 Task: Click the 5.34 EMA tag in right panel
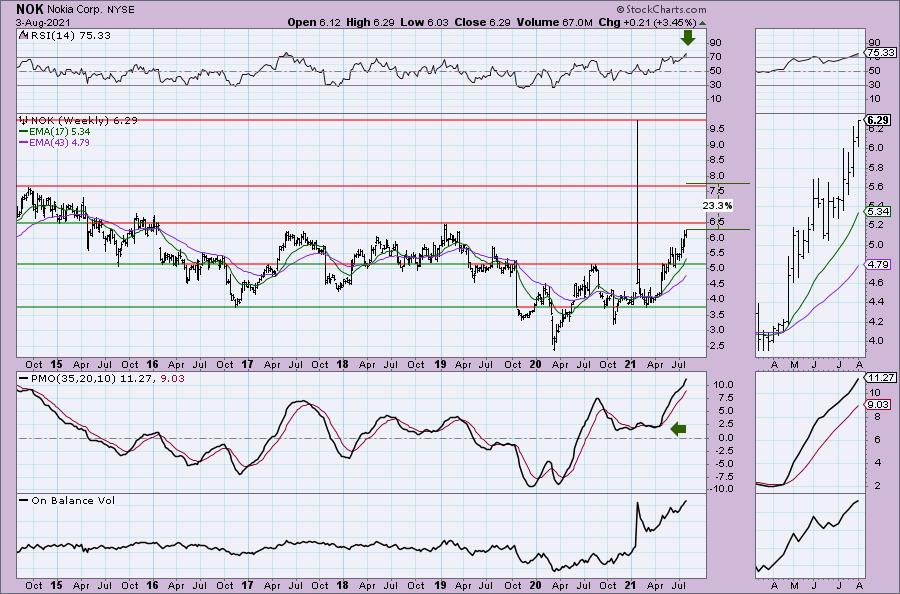pyautogui.click(x=879, y=211)
